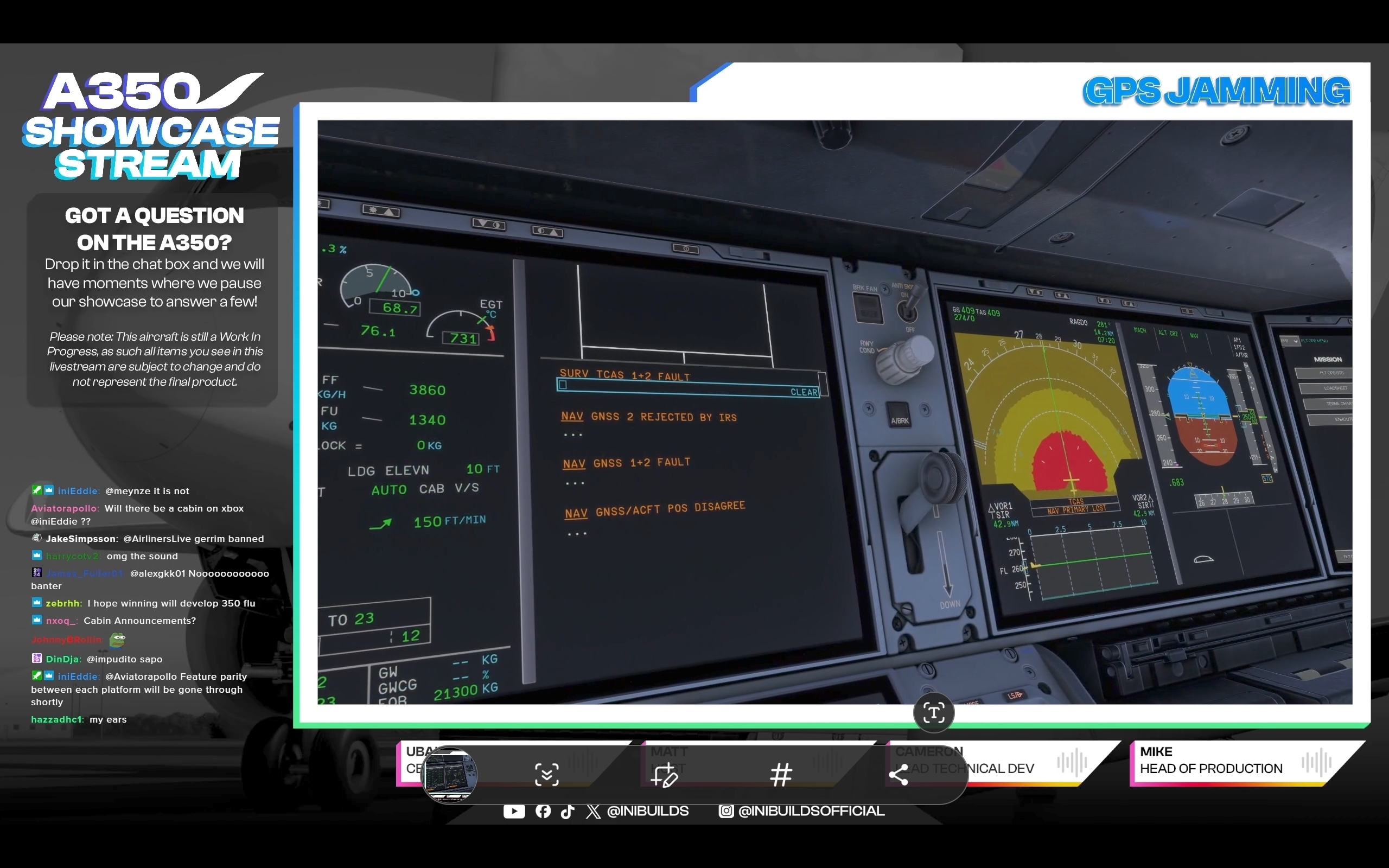This screenshot has height=868, width=1389.
Task: Click the 150 FT/MIN cabin V/S value
Action: click(449, 521)
